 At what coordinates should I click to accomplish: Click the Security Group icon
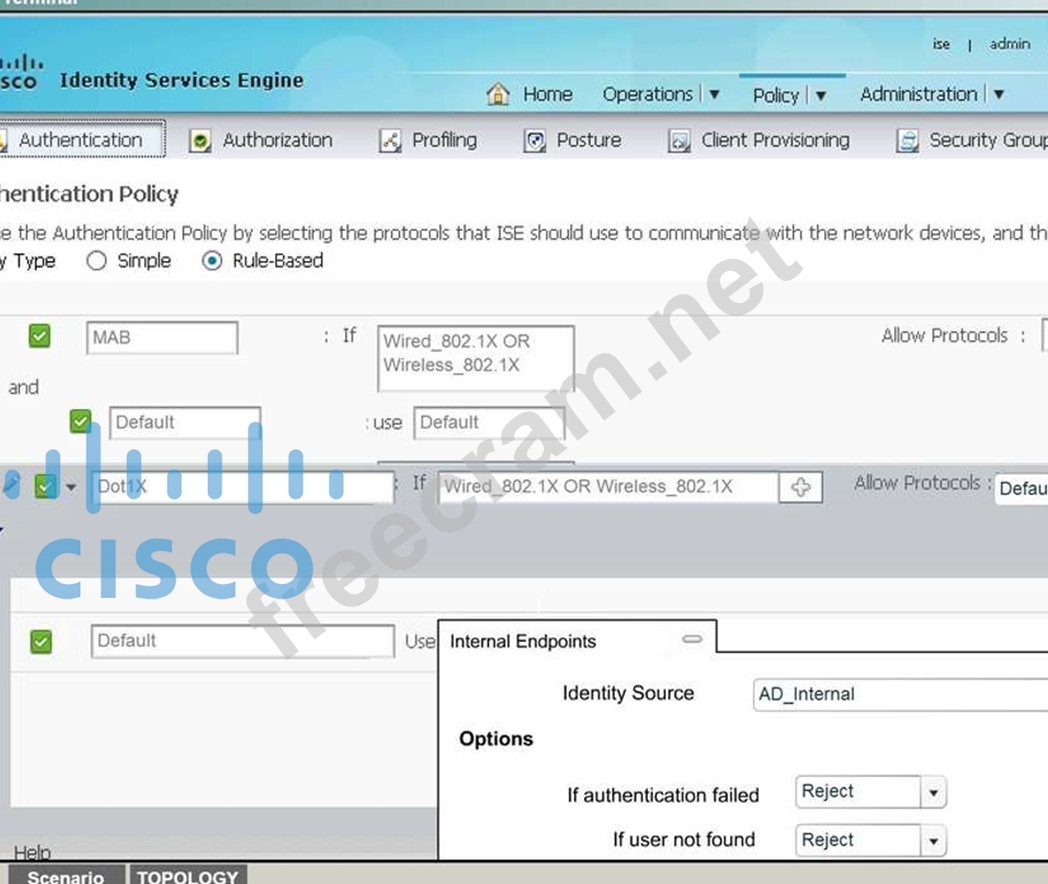[907, 141]
